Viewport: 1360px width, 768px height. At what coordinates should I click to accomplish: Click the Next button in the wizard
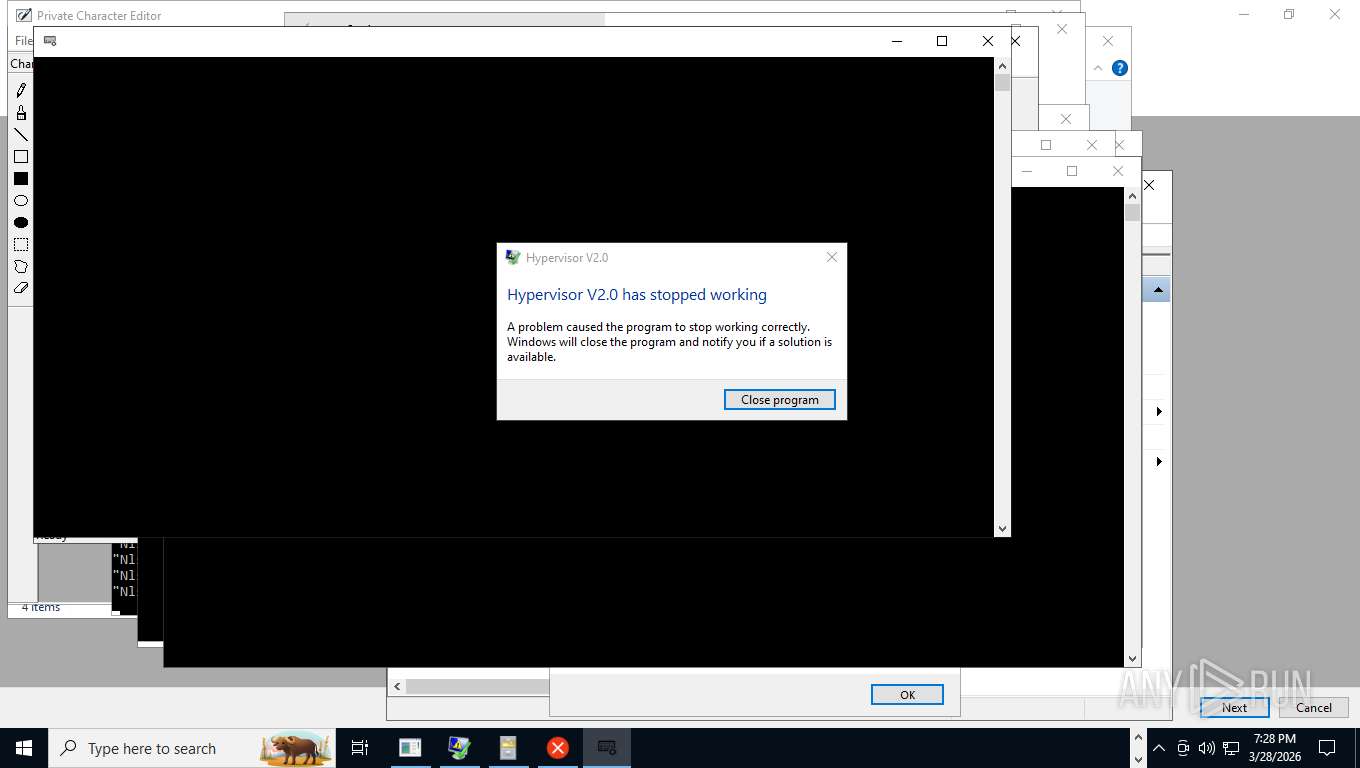pos(1235,707)
